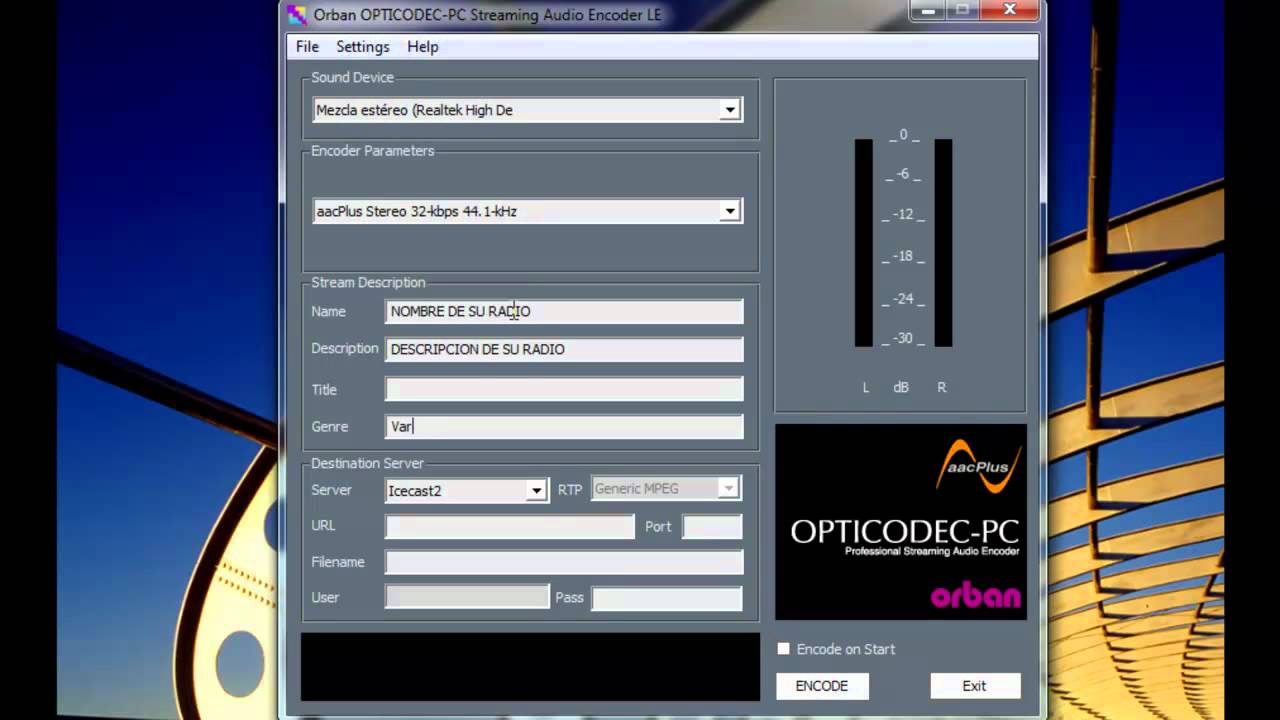Click the Exit button
This screenshot has width=1280, height=720.
[x=975, y=686]
